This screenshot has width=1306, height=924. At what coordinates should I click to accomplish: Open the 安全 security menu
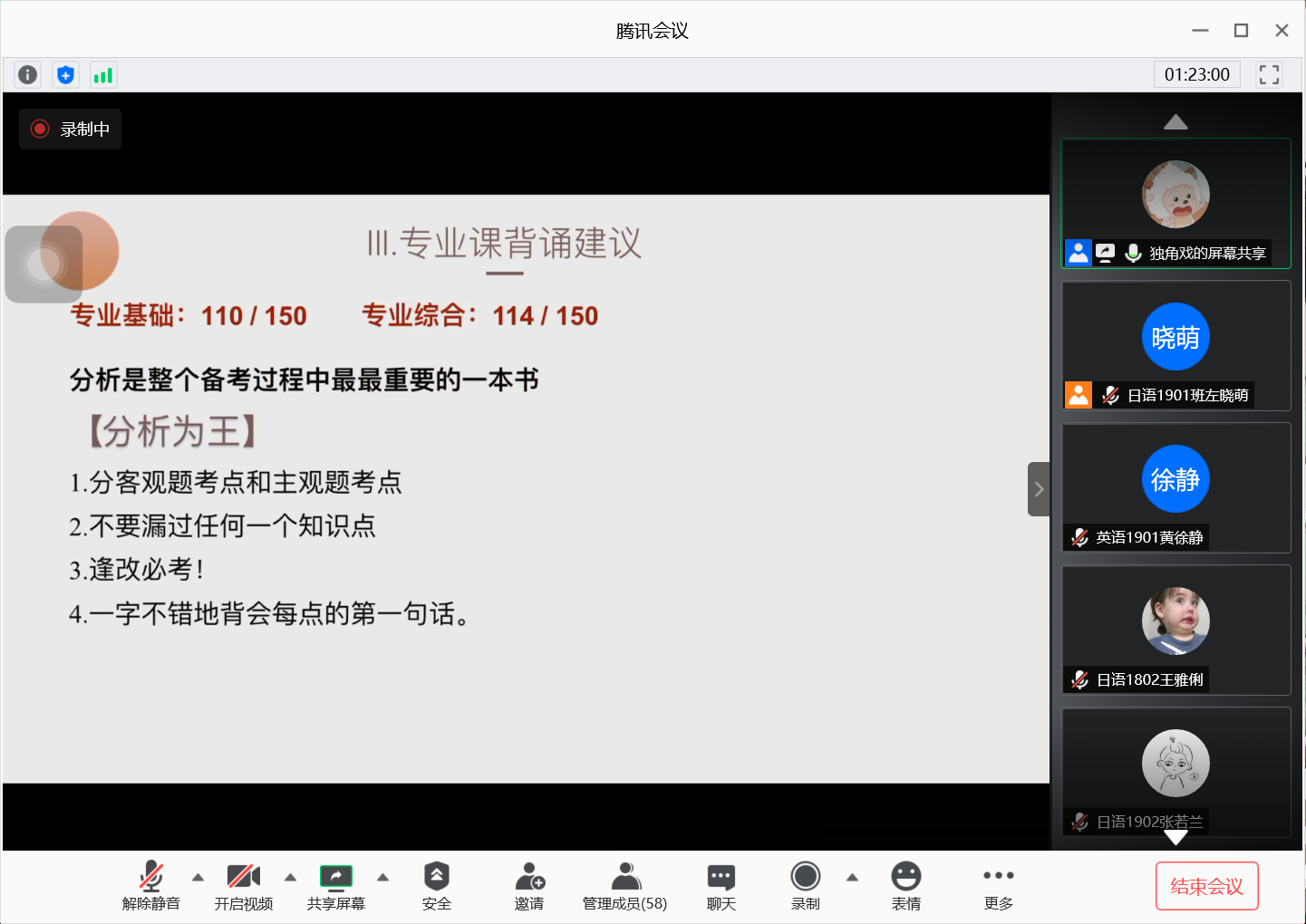(x=436, y=885)
